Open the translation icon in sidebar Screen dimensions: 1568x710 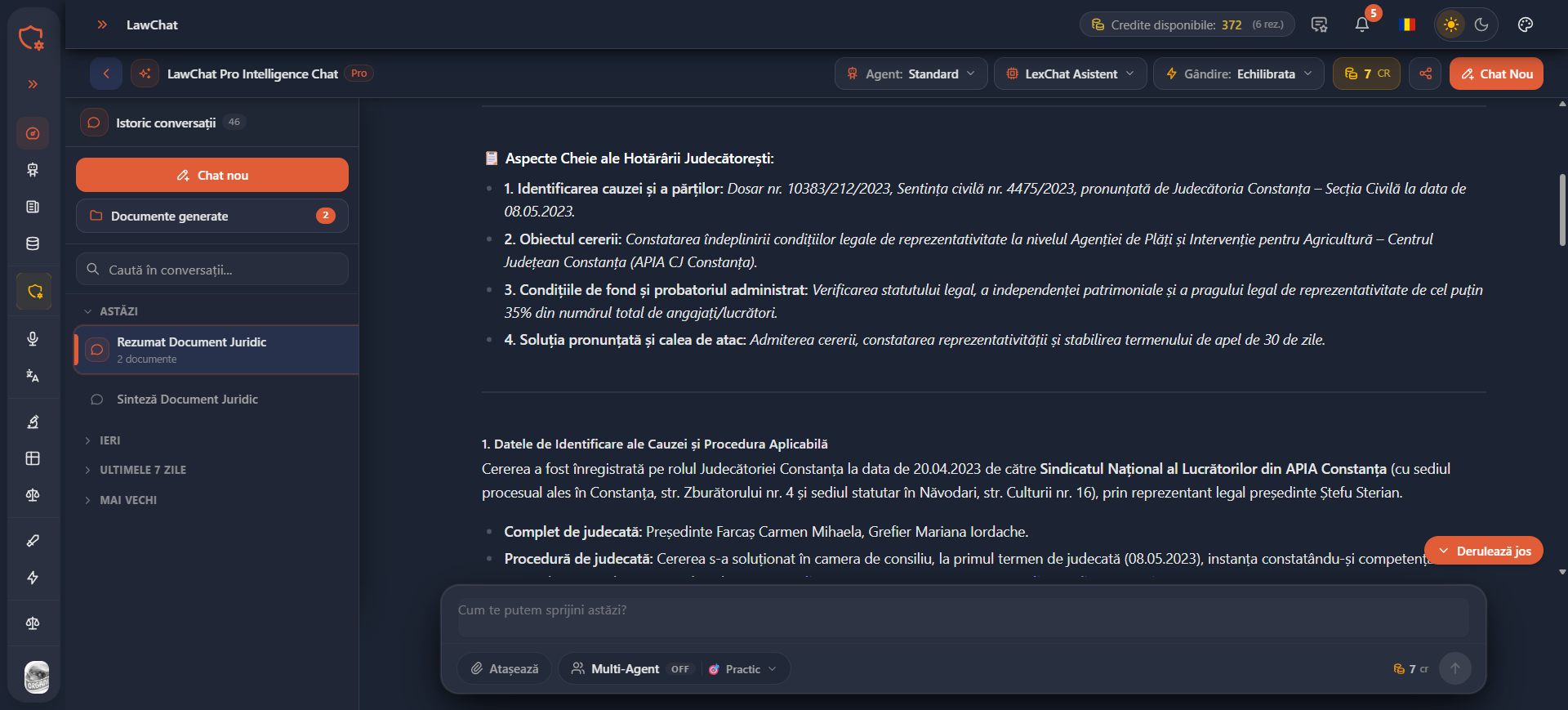[x=33, y=376]
